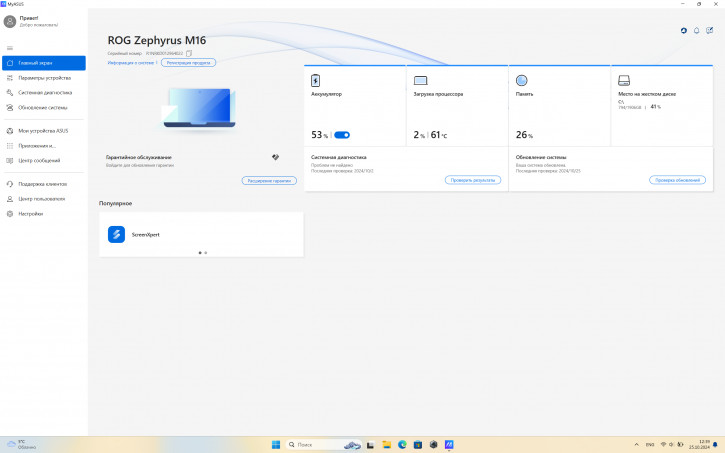Show first Популярное carousel page dot
725x453 pixels.
(x=200, y=253)
